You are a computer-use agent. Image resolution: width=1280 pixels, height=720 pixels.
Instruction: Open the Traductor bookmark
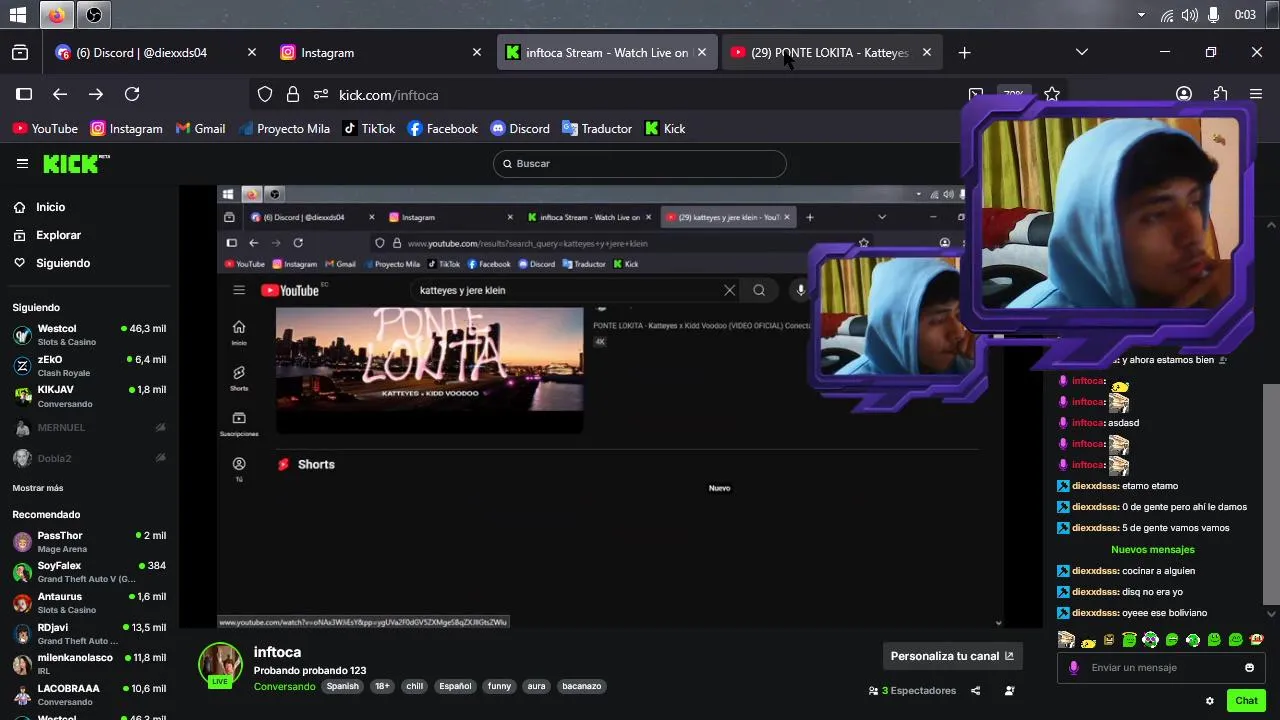597,128
